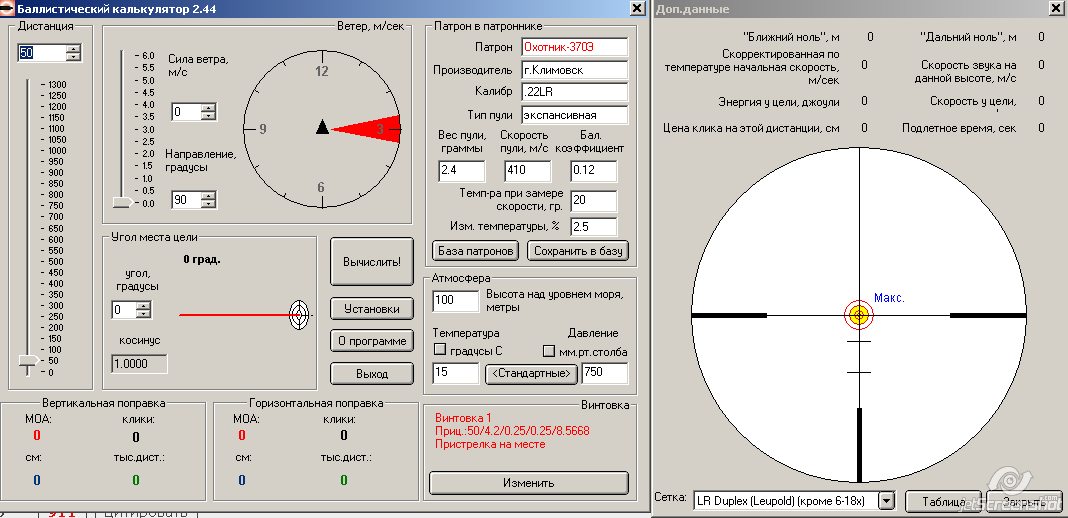Expand the Сетка reticle dropdown
The image size is (1068, 518).
[885, 500]
